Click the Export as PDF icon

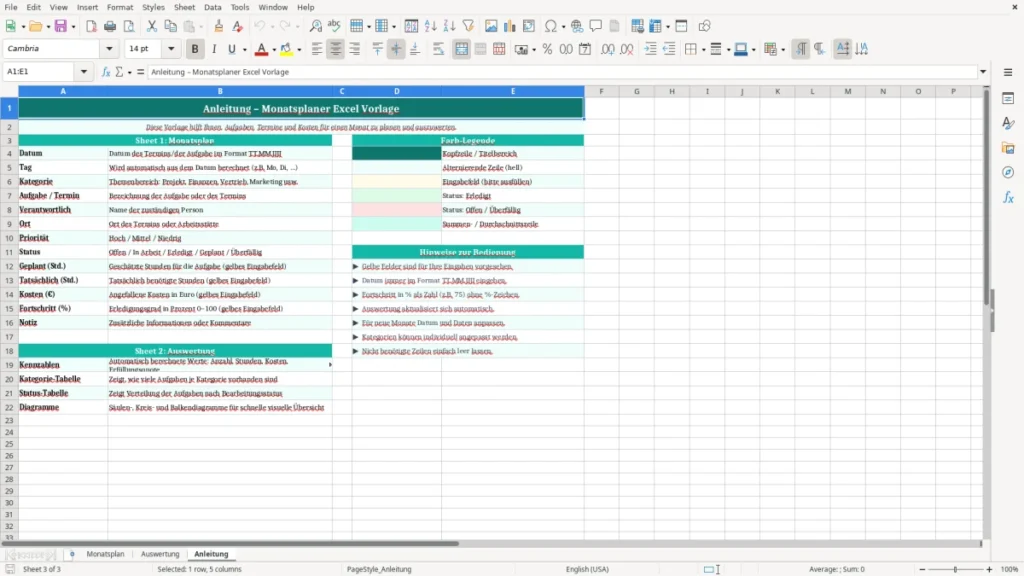[91, 26]
